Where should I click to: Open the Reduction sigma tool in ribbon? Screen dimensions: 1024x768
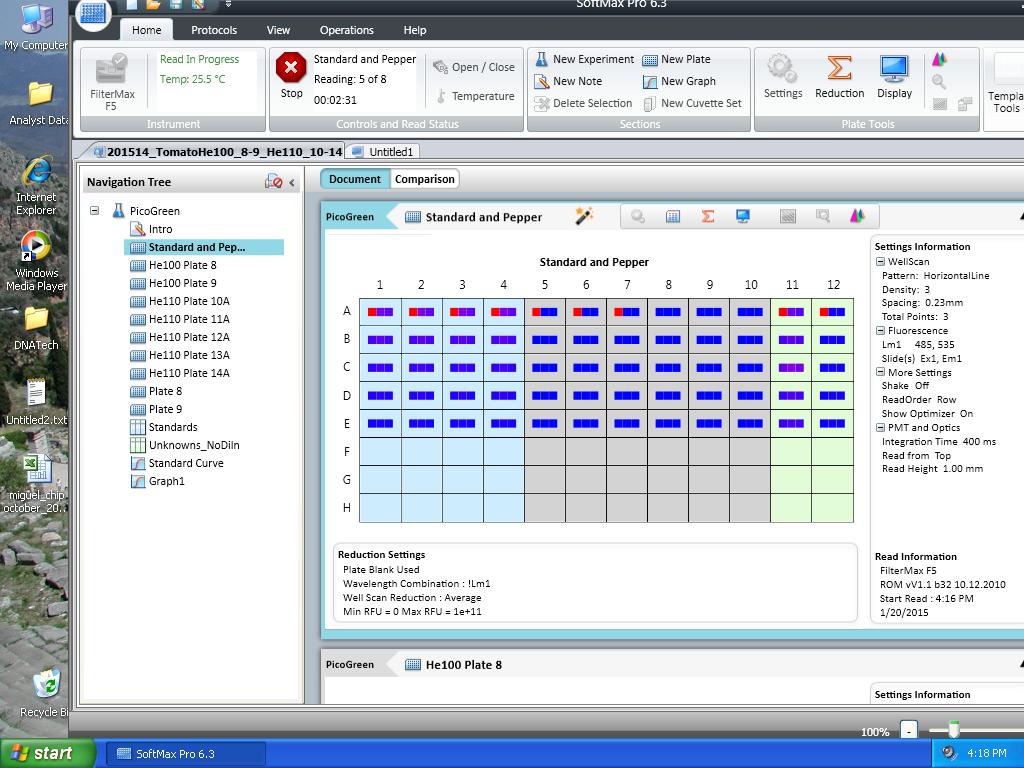coord(839,75)
